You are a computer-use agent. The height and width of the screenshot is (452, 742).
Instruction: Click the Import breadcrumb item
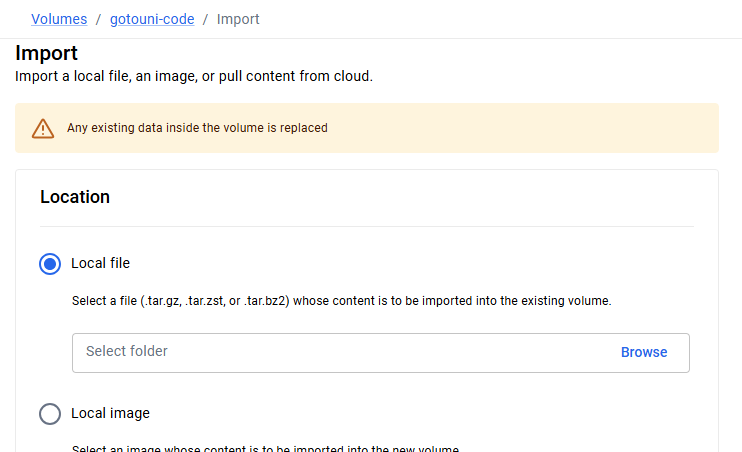[x=238, y=19]
